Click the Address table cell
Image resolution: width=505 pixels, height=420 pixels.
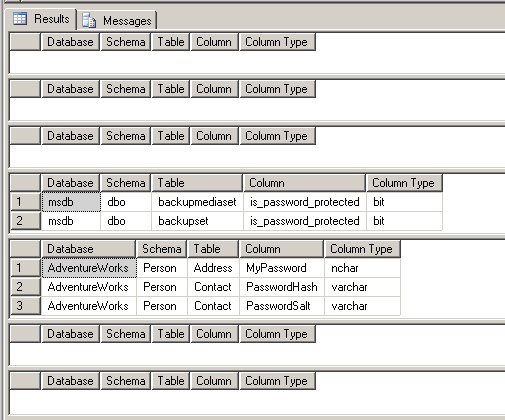coord(213,268)
